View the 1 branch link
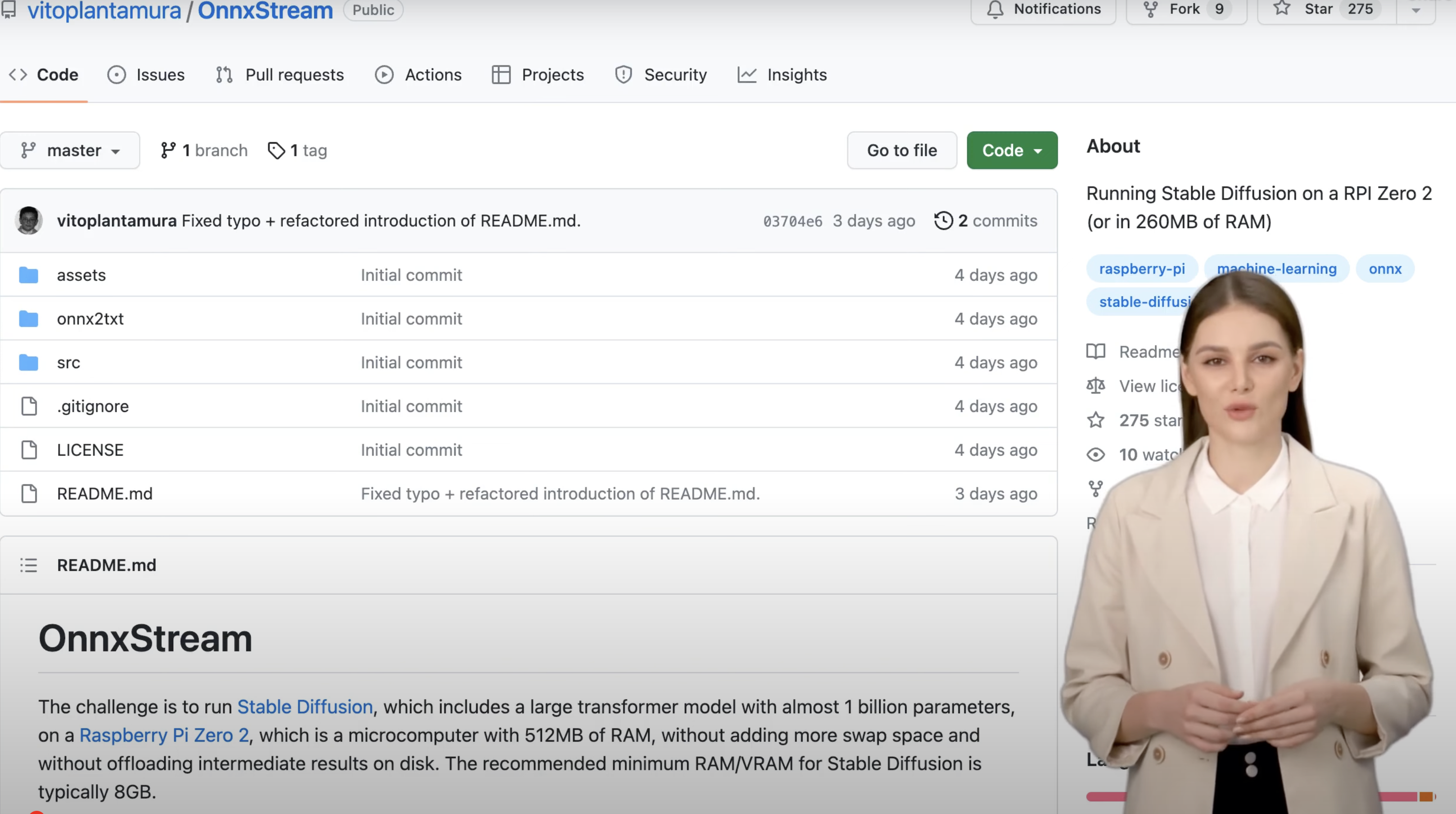1456x814 pixels. pos(204,150)
